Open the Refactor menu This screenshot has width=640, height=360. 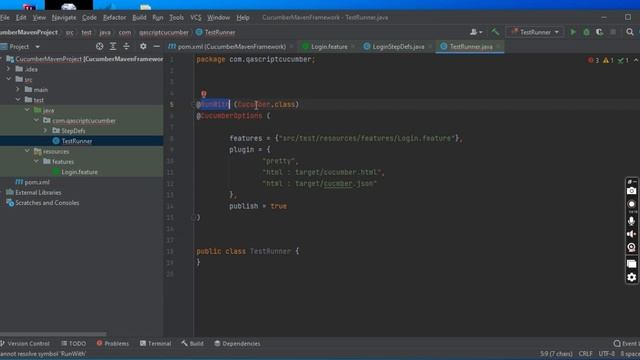click(114, 18)
